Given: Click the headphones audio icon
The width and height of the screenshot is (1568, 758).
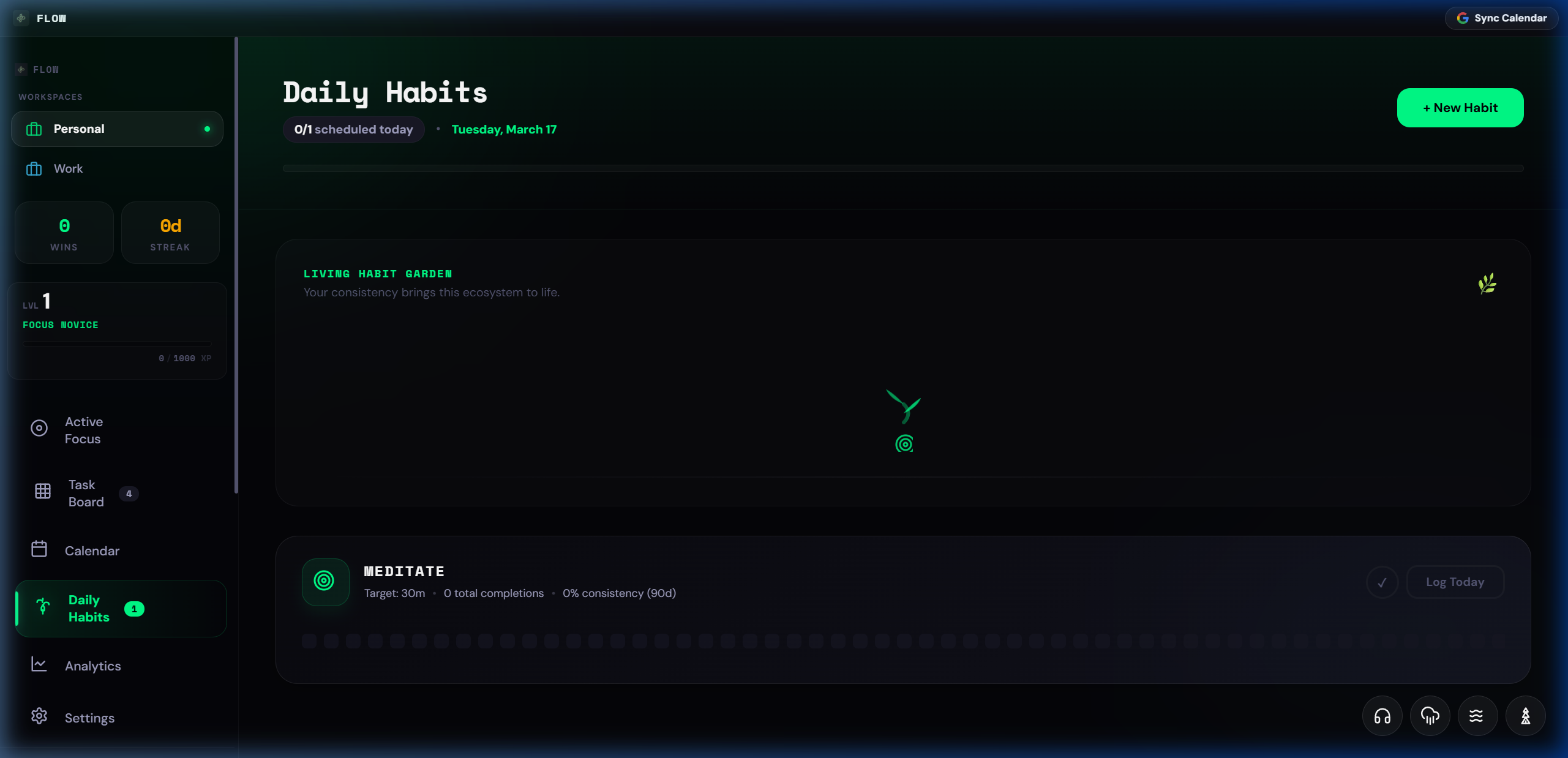Looking at the screenshot, I should (1382, 716).
